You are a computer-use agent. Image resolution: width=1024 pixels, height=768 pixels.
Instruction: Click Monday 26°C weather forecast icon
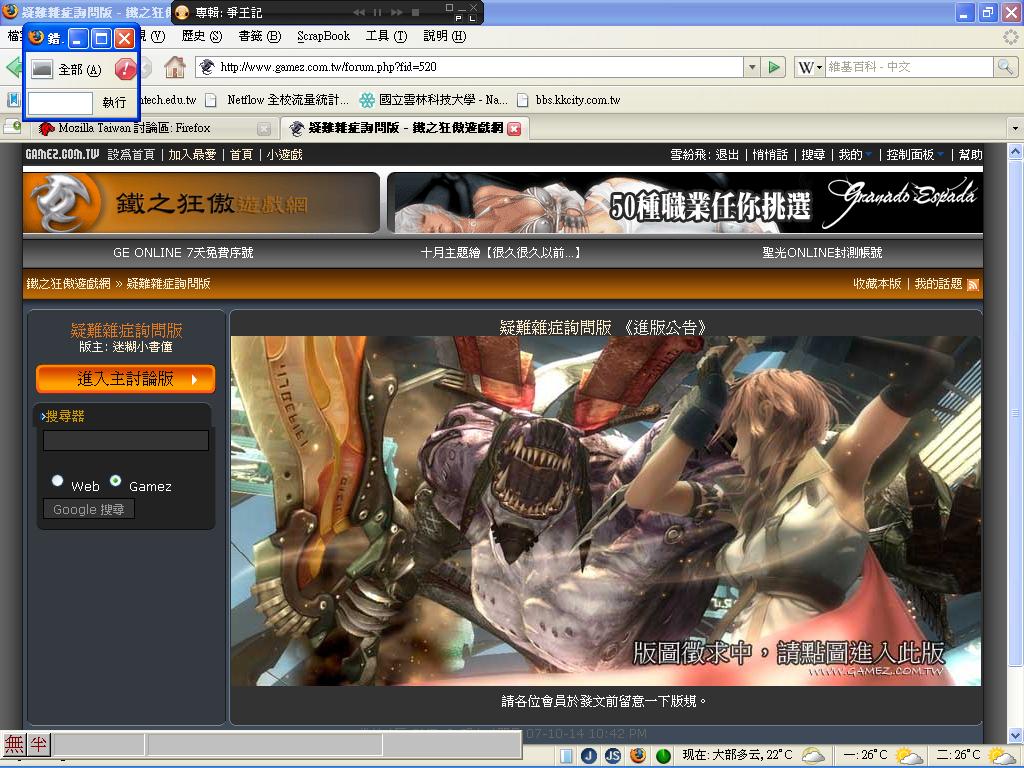pos(908,756)
